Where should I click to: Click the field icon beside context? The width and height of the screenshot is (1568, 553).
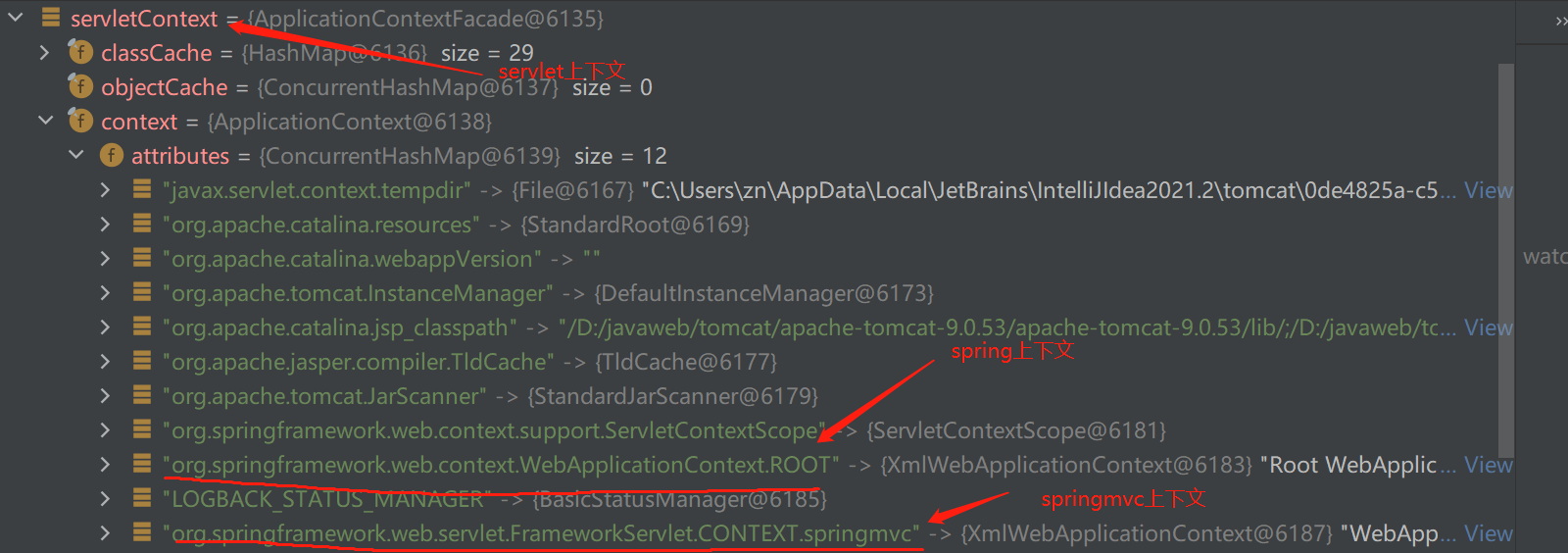point(80,121)
